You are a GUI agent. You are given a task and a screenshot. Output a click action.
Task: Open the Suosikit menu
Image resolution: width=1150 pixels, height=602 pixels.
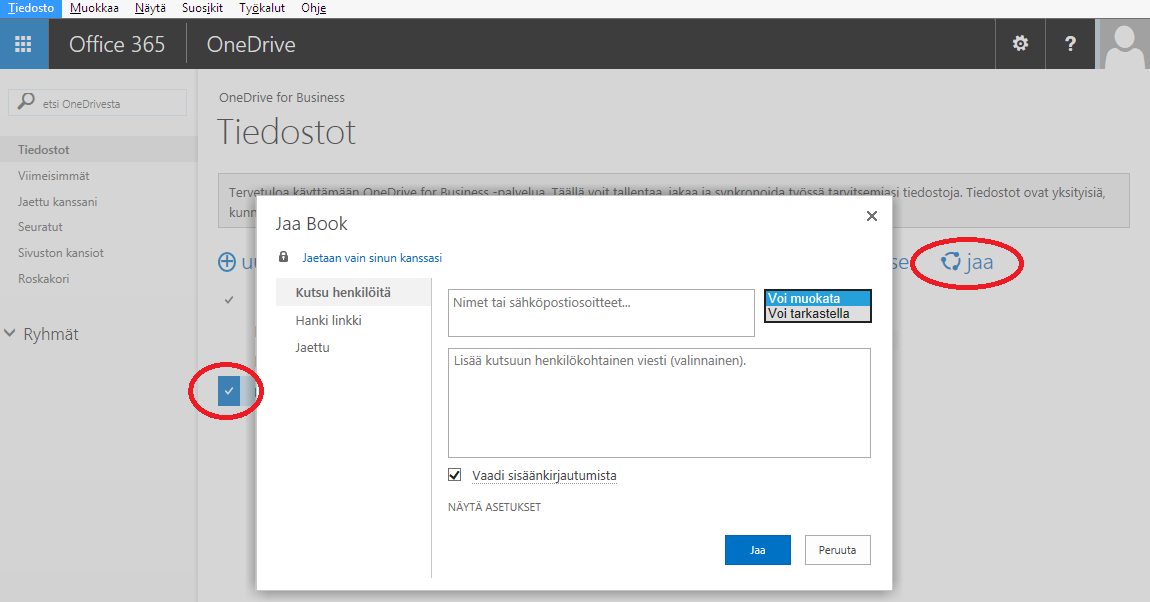(202, 8)
